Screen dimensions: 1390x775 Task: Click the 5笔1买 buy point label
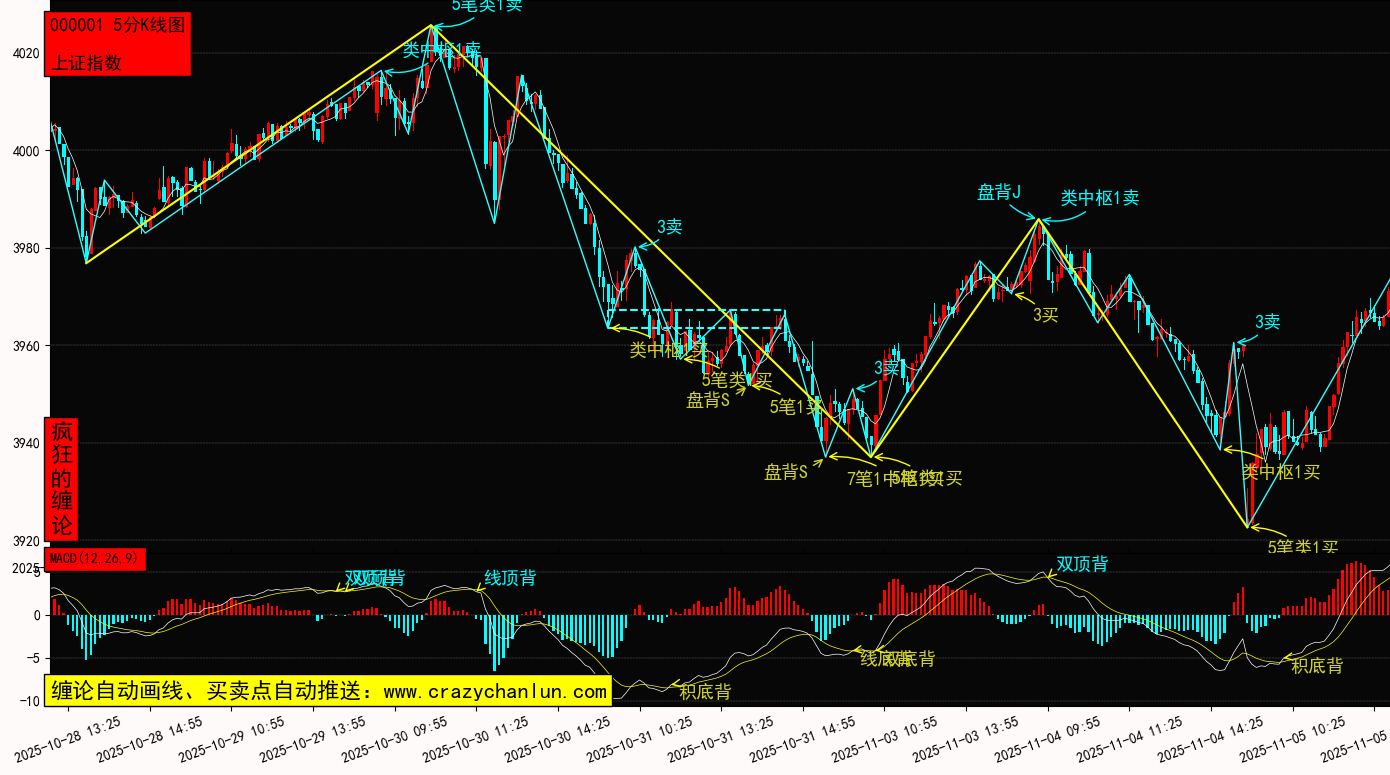click(x=795, y=406)
